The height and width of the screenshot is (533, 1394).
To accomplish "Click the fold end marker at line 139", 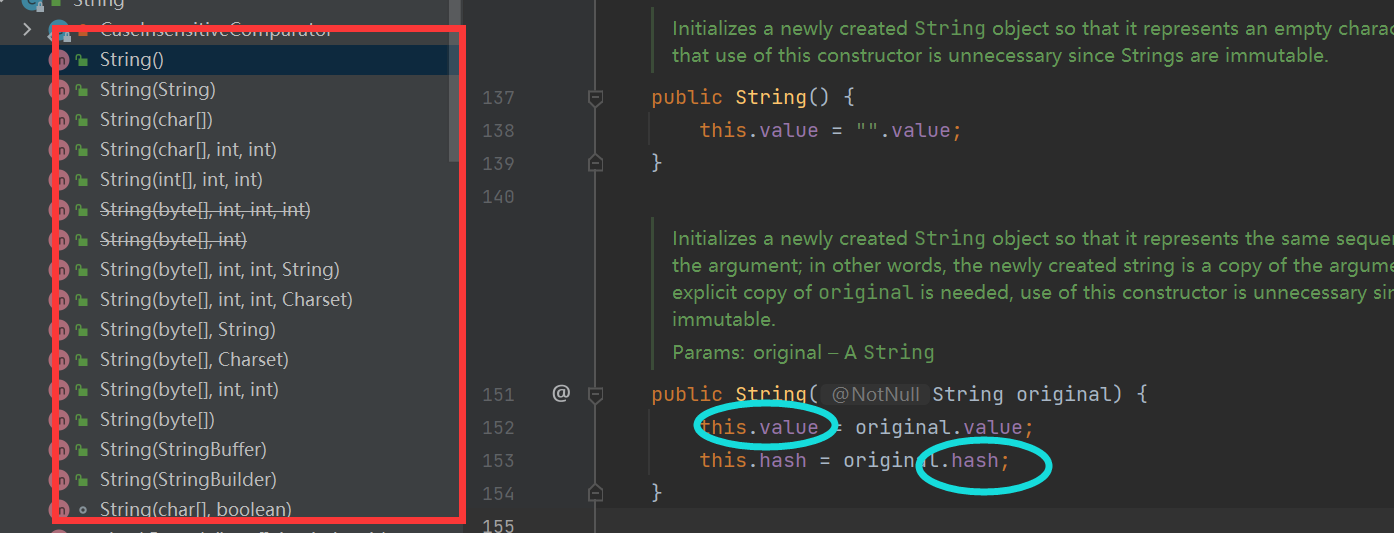I will pos(596,162).
